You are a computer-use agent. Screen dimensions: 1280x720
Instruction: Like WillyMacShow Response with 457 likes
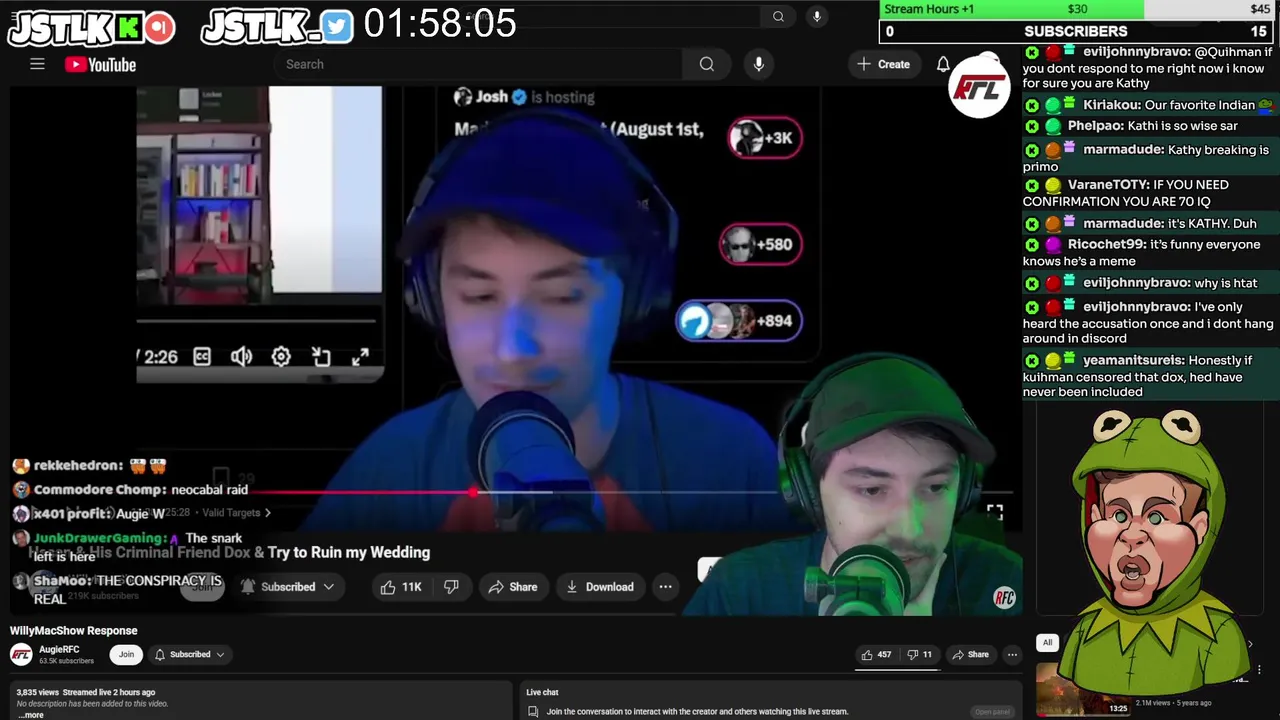pos(875,655)
